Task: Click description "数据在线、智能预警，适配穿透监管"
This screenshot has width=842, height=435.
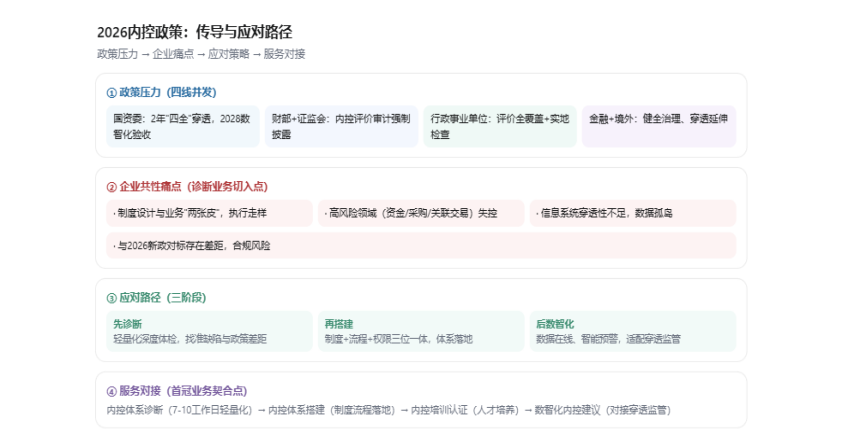Action: pos(608,339)
